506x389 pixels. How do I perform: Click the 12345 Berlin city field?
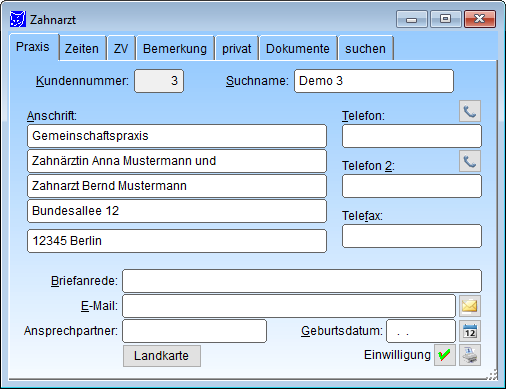pos(177,241)
